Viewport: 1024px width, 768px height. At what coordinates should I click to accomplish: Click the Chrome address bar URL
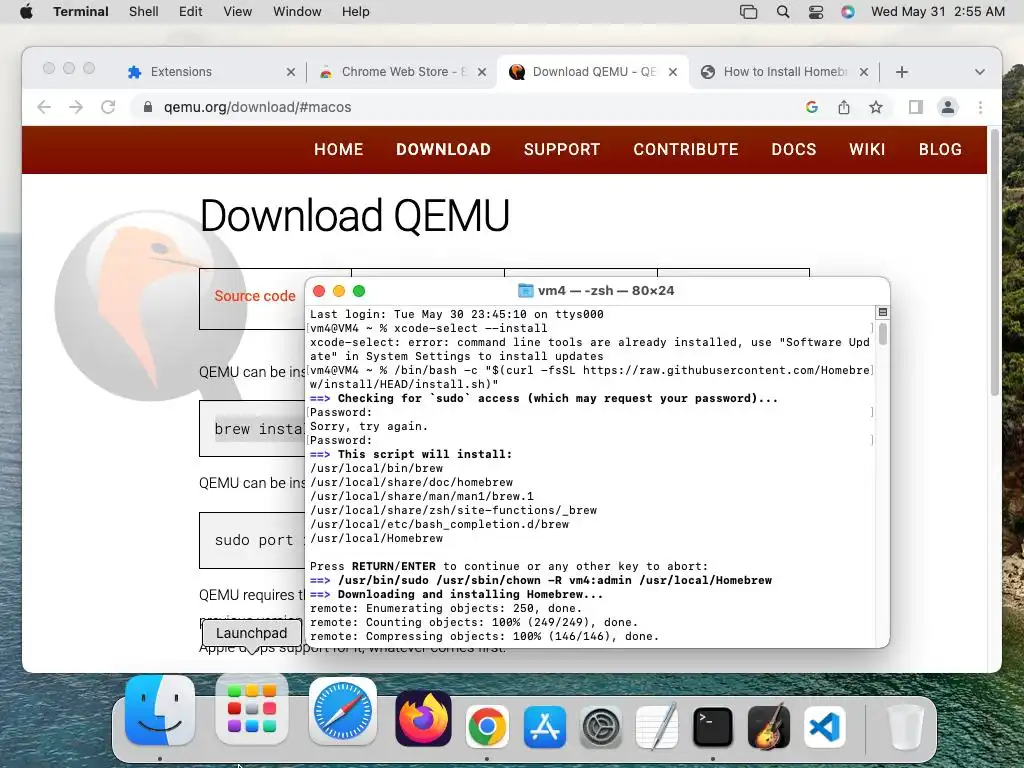click(257, 107)
